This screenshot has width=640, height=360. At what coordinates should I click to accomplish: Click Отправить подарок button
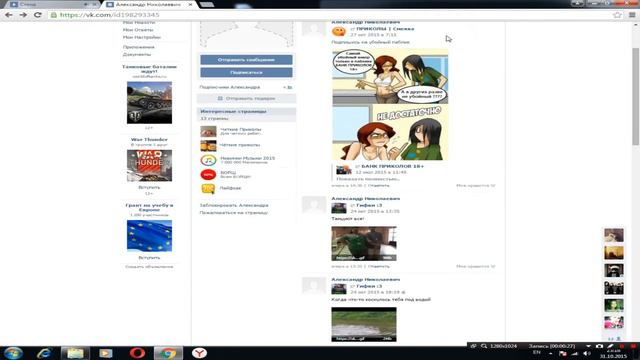tap(246, 98)
